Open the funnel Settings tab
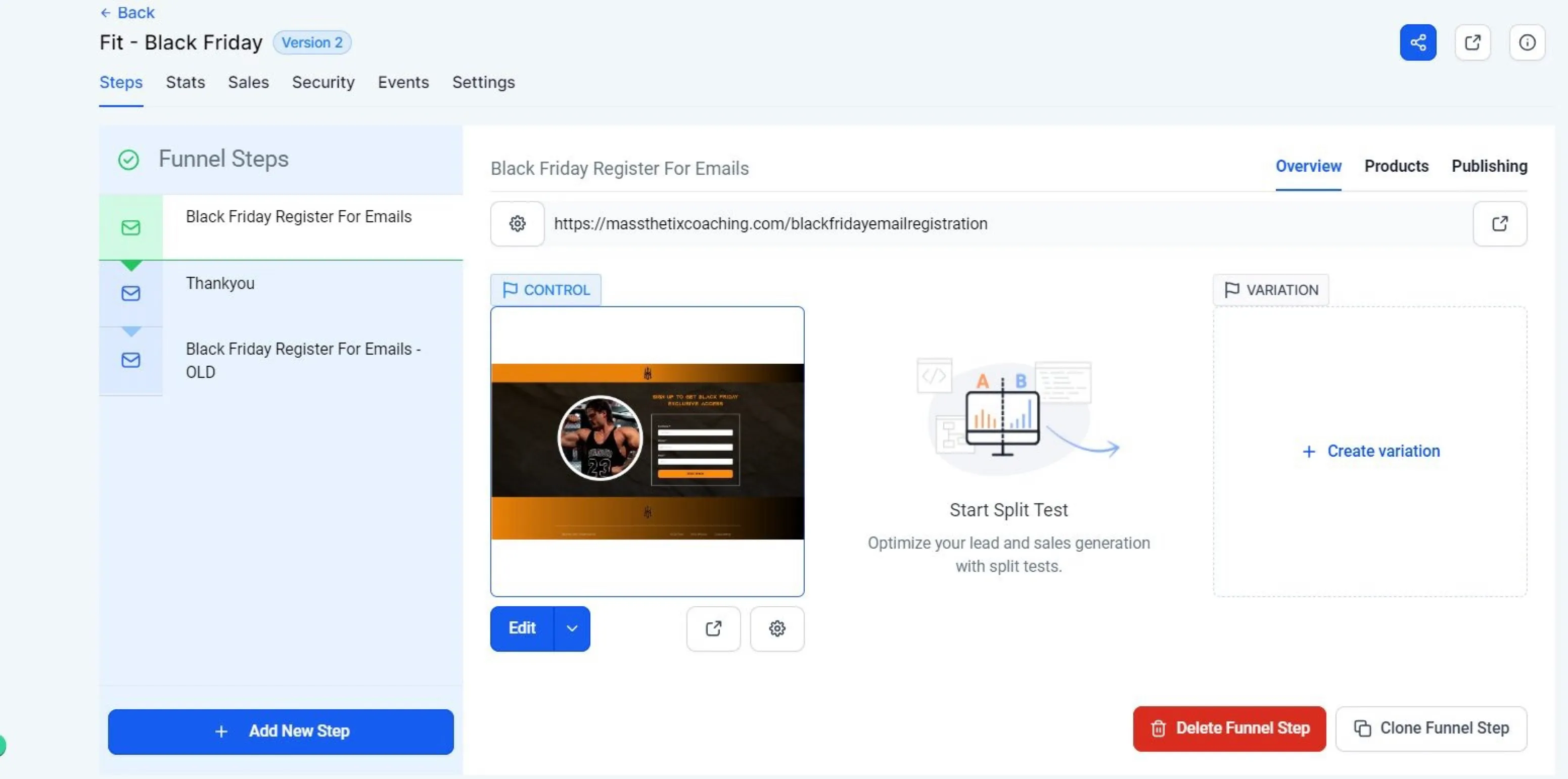The height and width of the screenshot is (779, 1568). coord(483,82)
